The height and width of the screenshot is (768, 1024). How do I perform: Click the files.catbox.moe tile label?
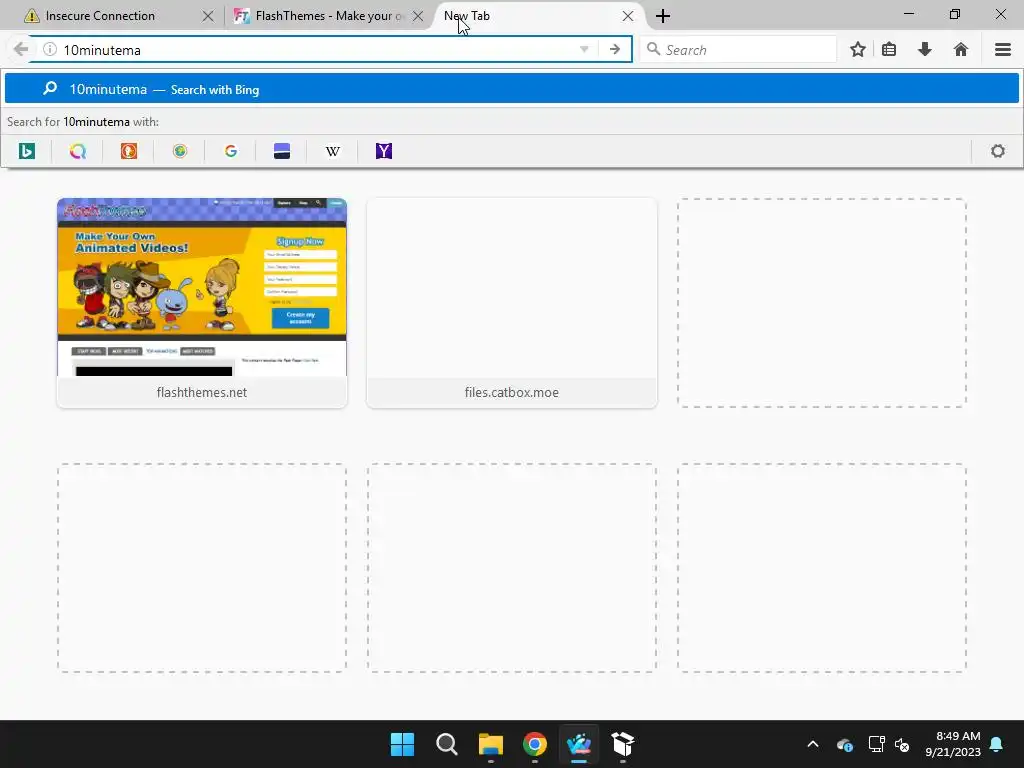click(x=511, y=392)
